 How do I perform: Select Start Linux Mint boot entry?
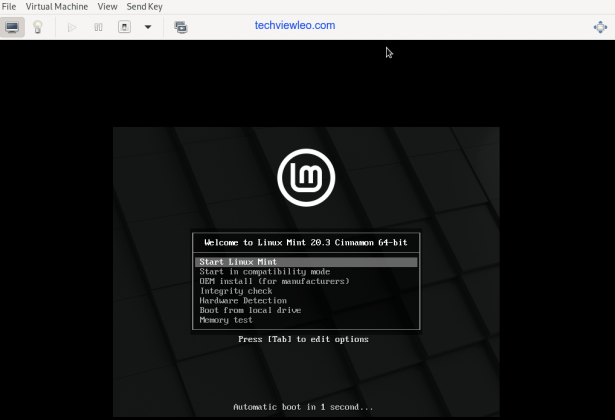coord(306,262)
